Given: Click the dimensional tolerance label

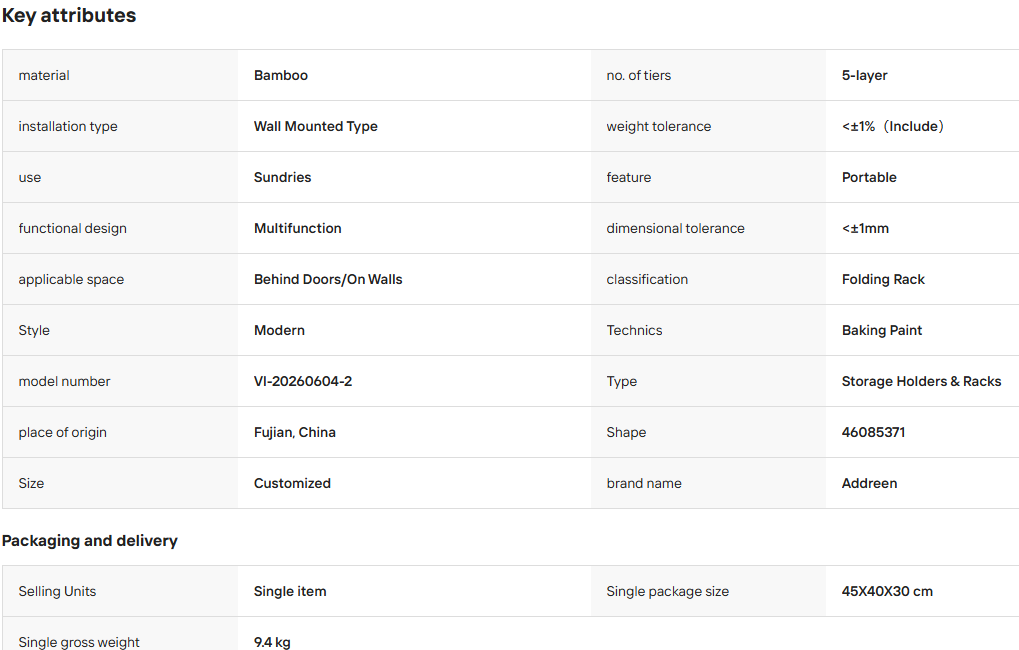Looking at the screenshot, I should pos(675,228).
